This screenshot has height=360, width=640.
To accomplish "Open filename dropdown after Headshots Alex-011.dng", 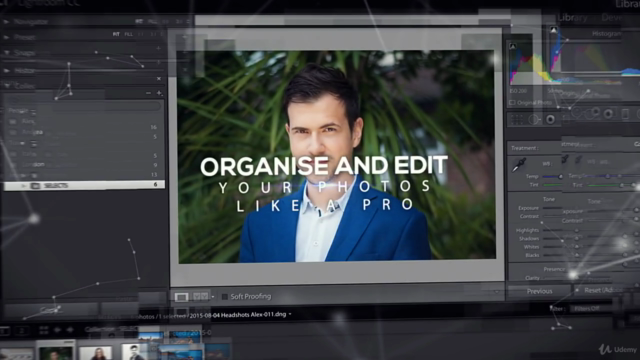I will [x=290, y=314].
